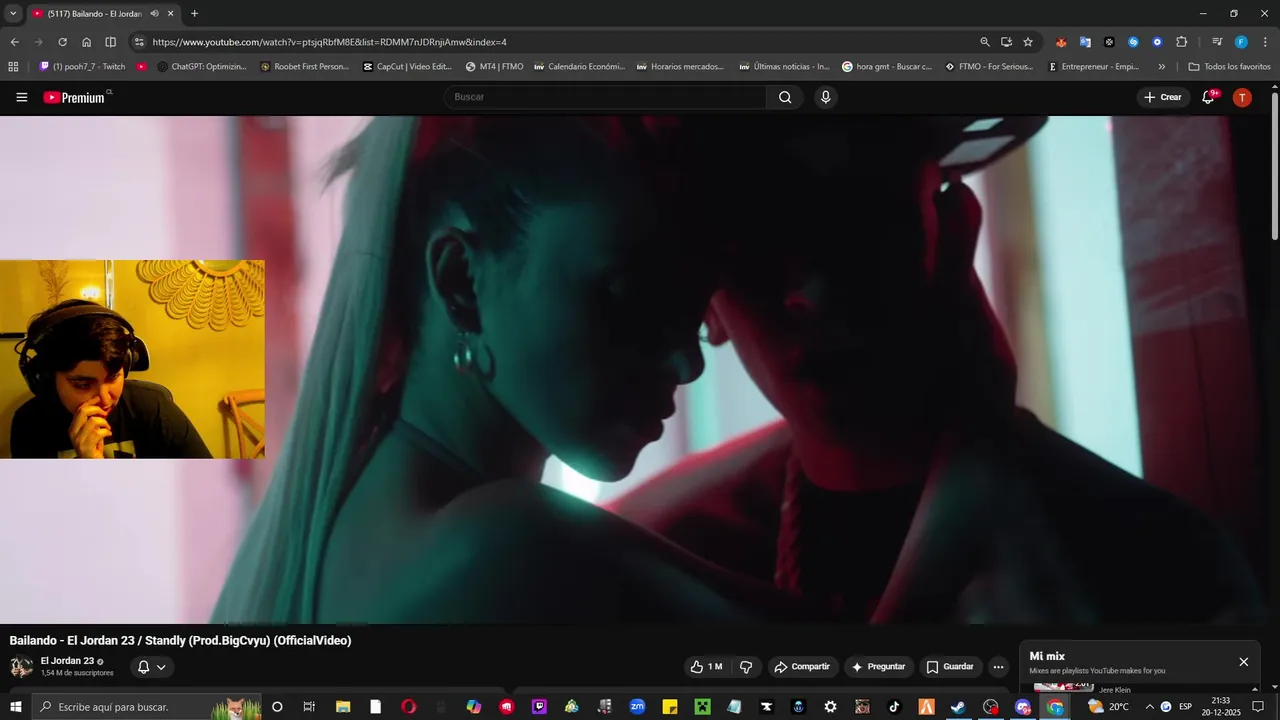Open the bookmarks apps grid icon

pyautogui.click(x=13, y=67)
